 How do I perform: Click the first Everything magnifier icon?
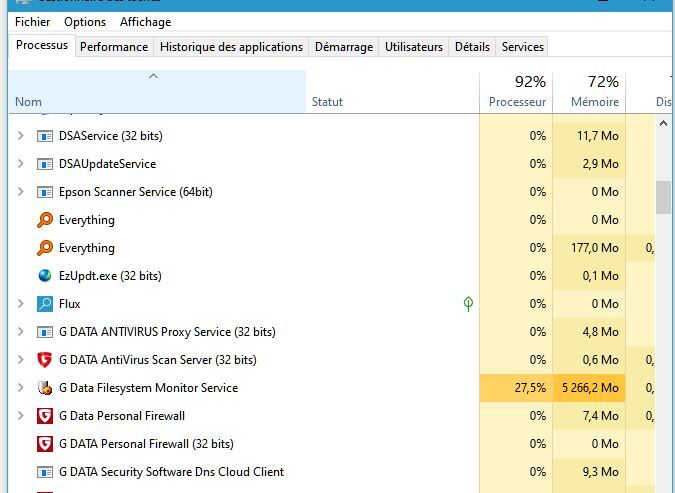coord(44,220)
